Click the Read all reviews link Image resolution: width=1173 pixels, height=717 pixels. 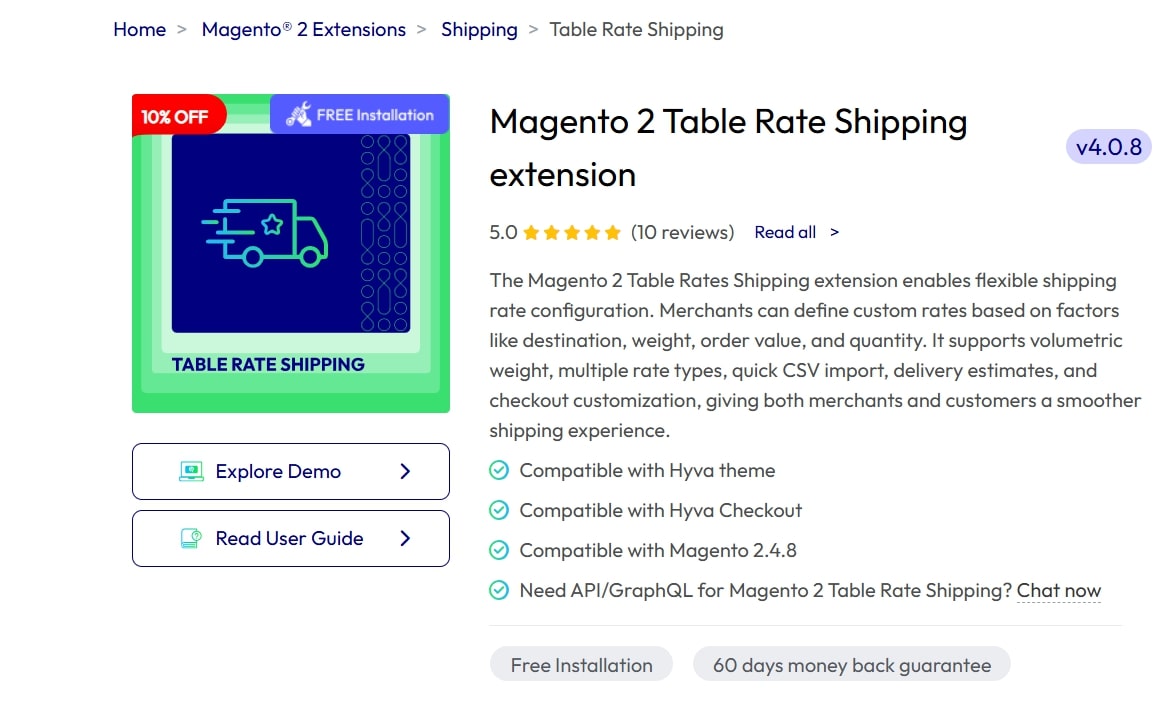(x=786, y=231)
